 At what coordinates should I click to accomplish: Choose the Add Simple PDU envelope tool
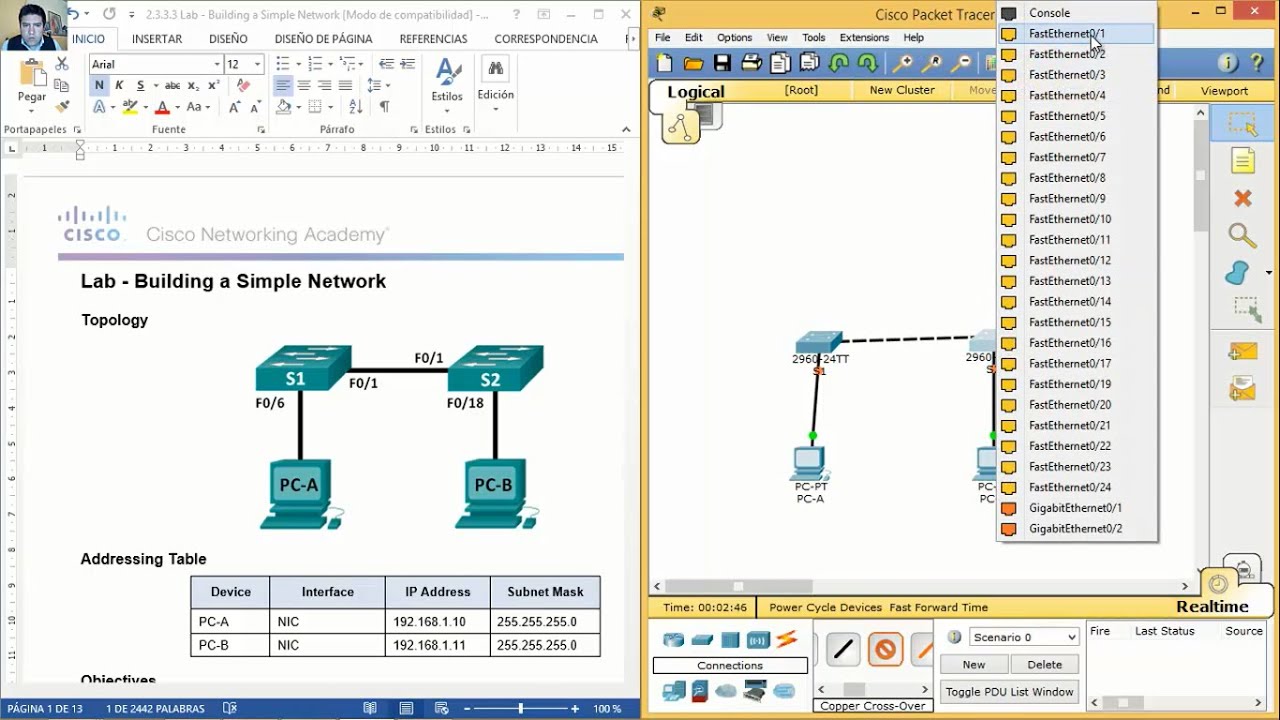click(1242, 351)
